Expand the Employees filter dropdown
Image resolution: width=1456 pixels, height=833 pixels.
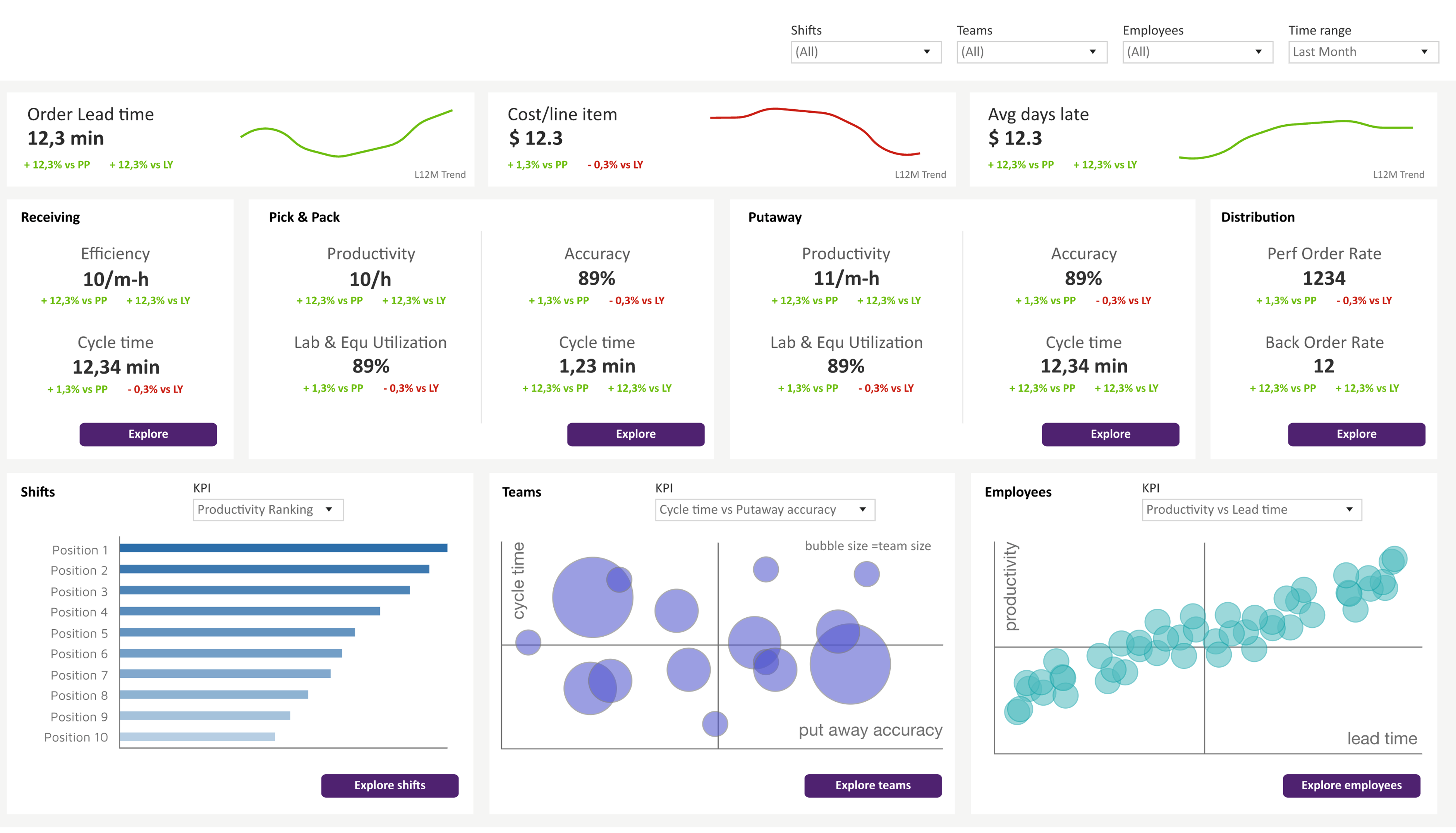click(1197, 52)
